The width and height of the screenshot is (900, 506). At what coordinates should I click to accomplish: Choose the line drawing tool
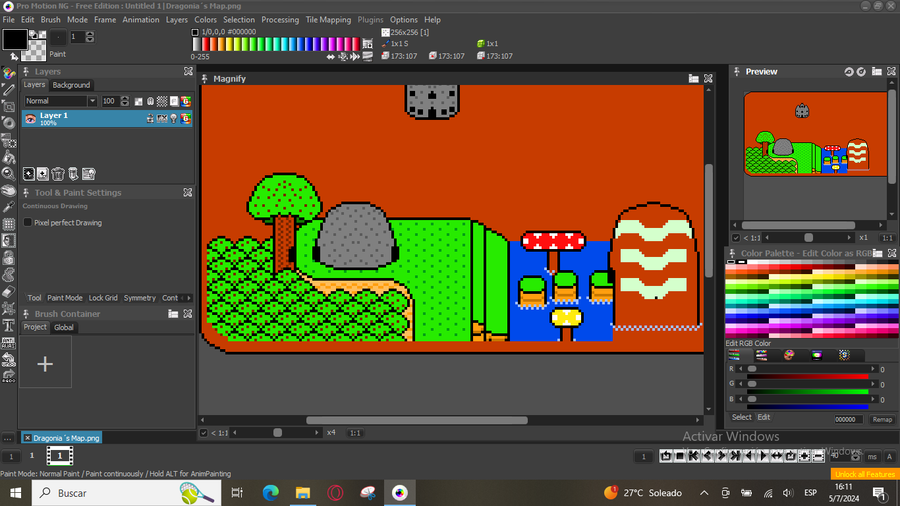[x=9, y=89]
